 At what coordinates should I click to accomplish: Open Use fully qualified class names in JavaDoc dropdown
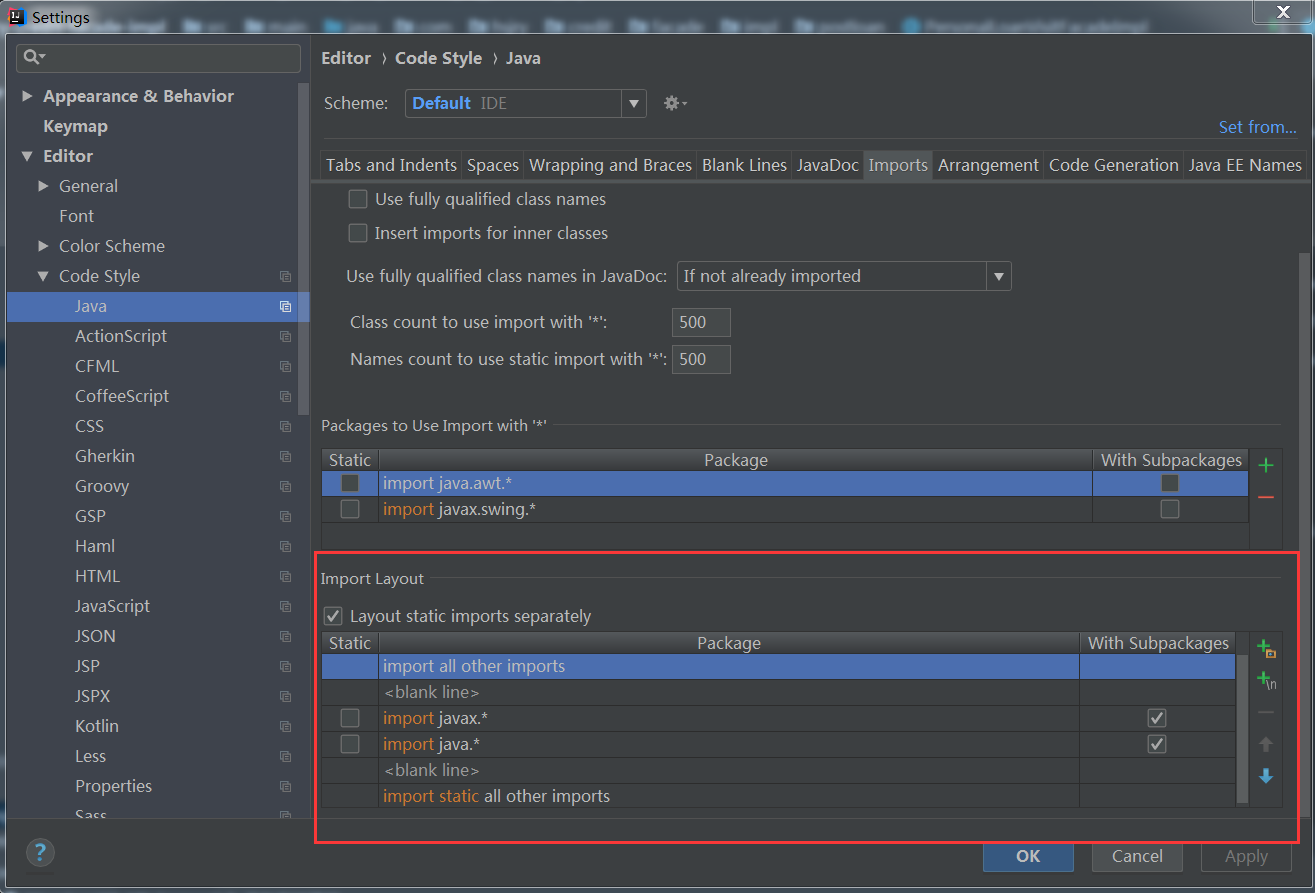point(998,276)
